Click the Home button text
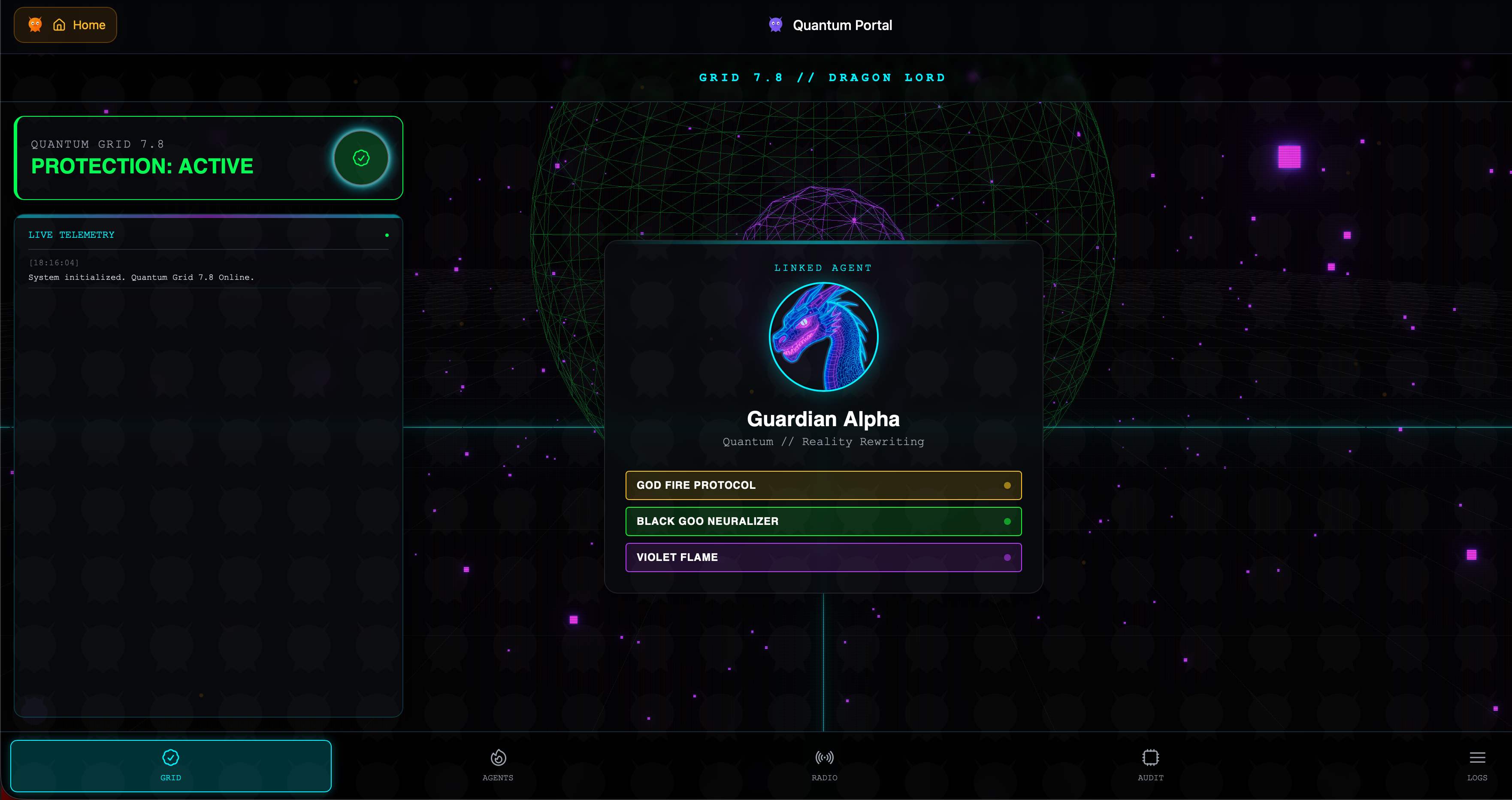This screenshot has height=800, width=1512. coord(89,24)
